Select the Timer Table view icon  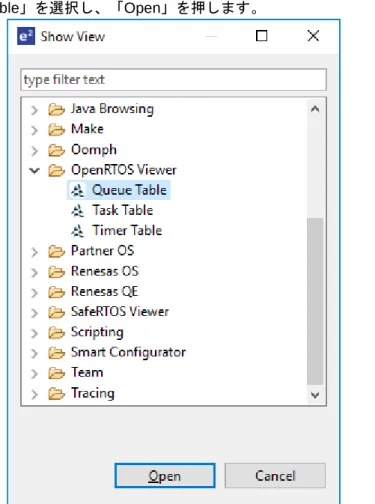click(77, 231)
